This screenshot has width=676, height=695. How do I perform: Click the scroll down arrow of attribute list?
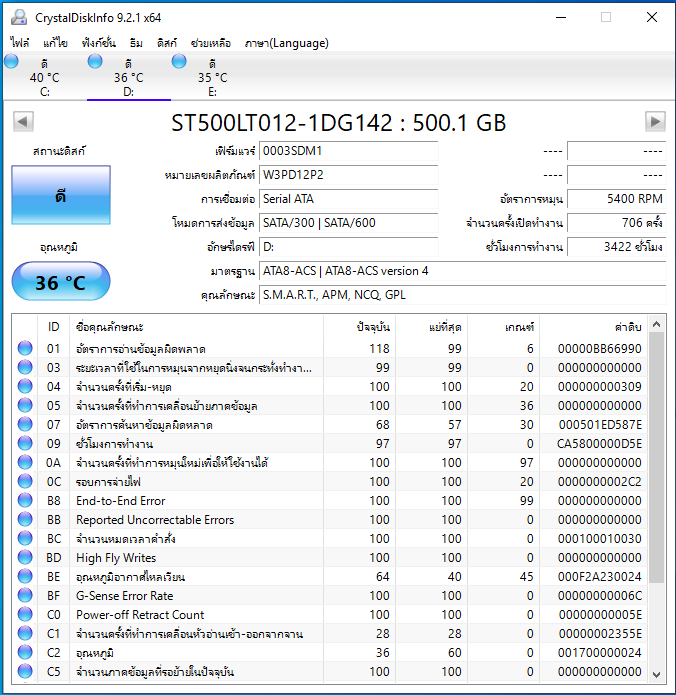[656, 673]
